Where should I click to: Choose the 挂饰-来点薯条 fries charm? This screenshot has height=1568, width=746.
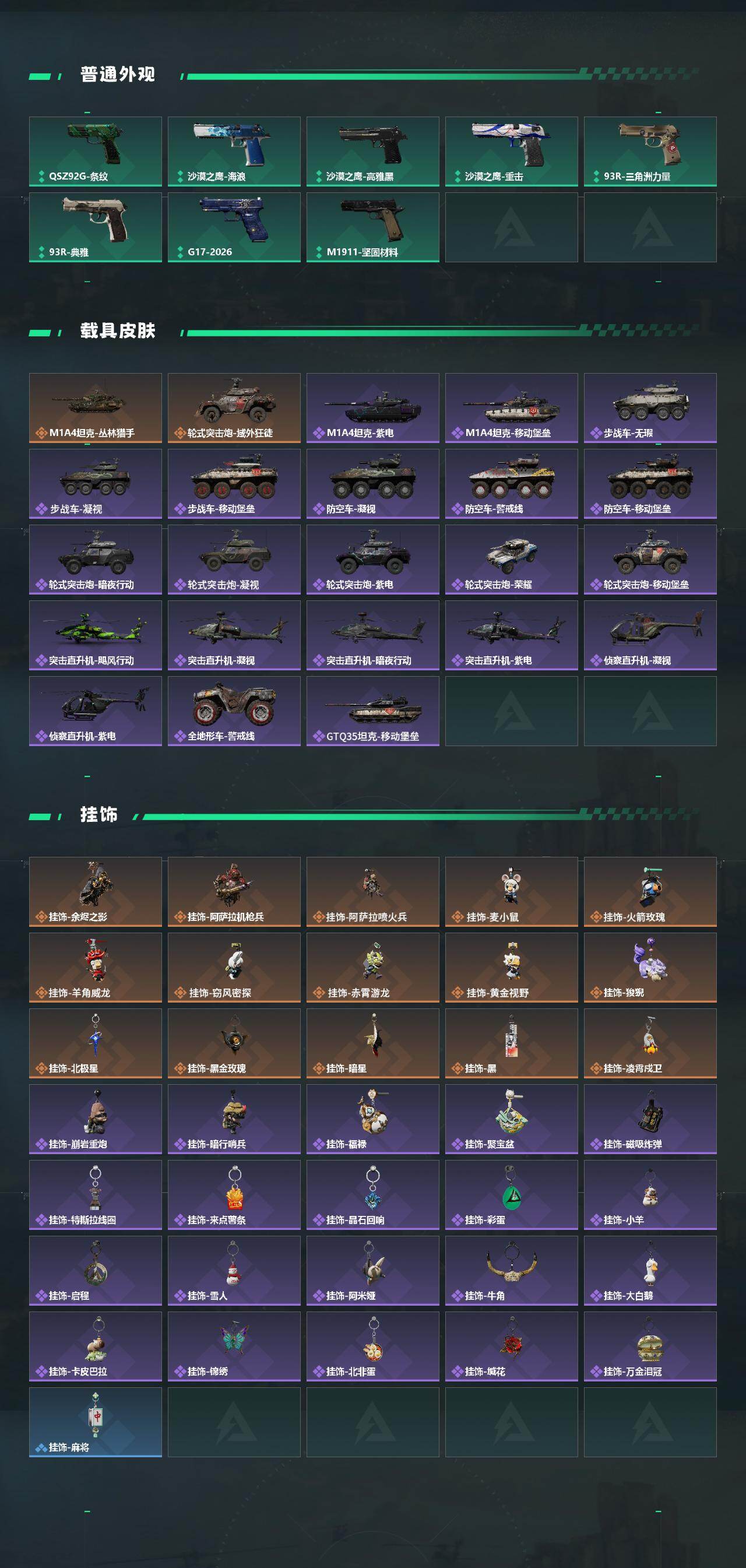click(x=234, y=1195)
